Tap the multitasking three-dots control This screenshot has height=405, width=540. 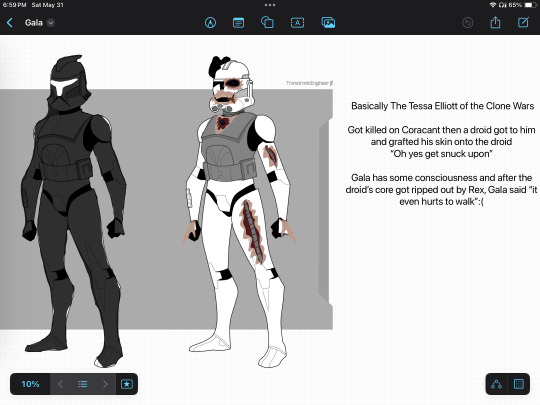tap(270, 5)
